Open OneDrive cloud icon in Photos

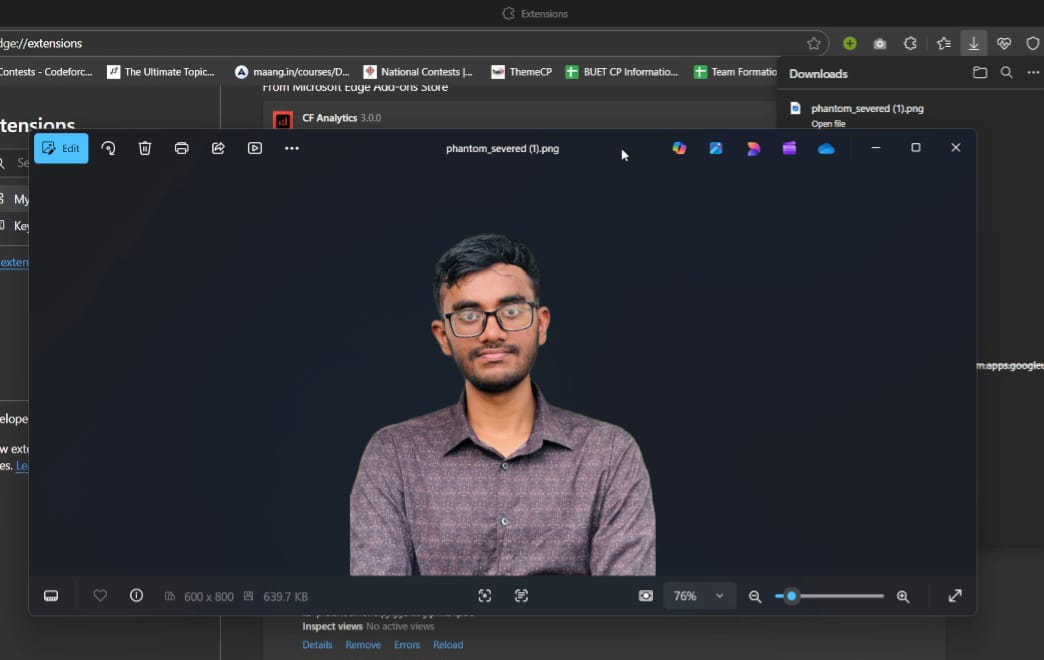(826, 149)
